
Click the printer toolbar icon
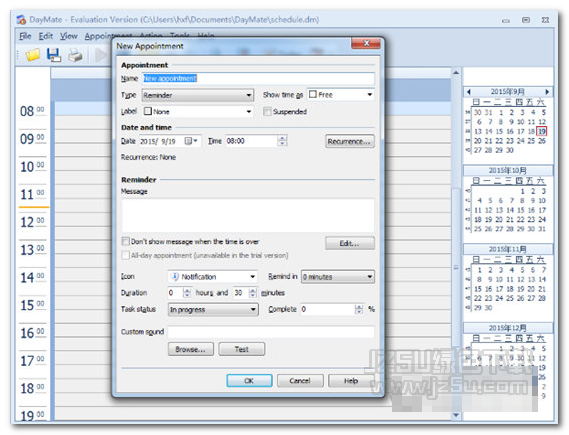pyautogui.click(x=75, y=56)
